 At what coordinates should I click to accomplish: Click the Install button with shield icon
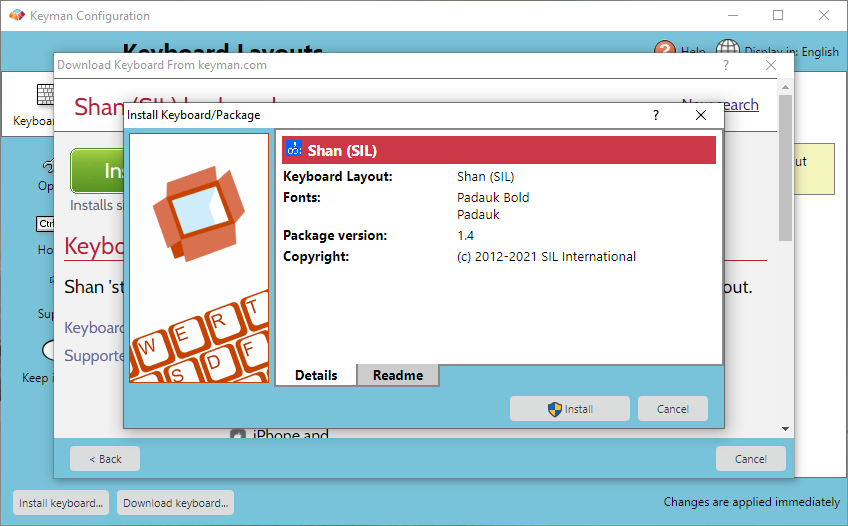(x=569, y=409)
